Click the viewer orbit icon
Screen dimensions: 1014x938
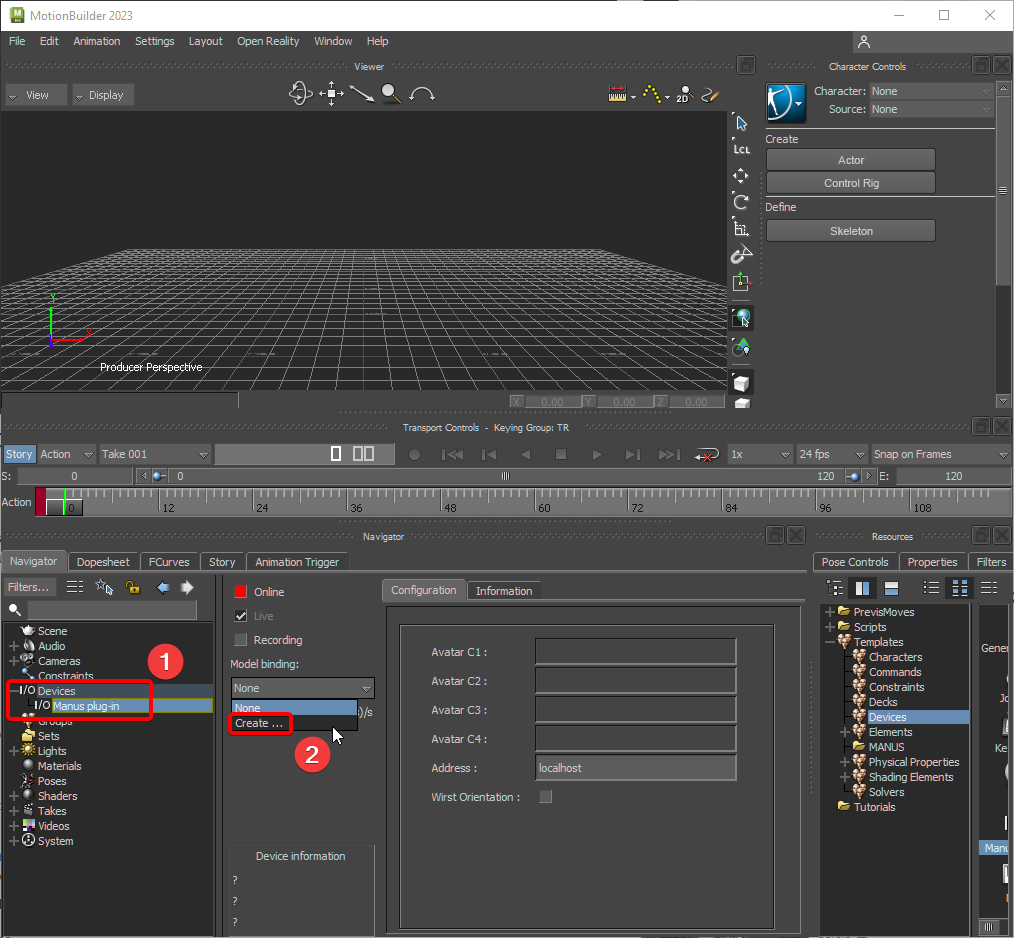(x=299, y=94)
